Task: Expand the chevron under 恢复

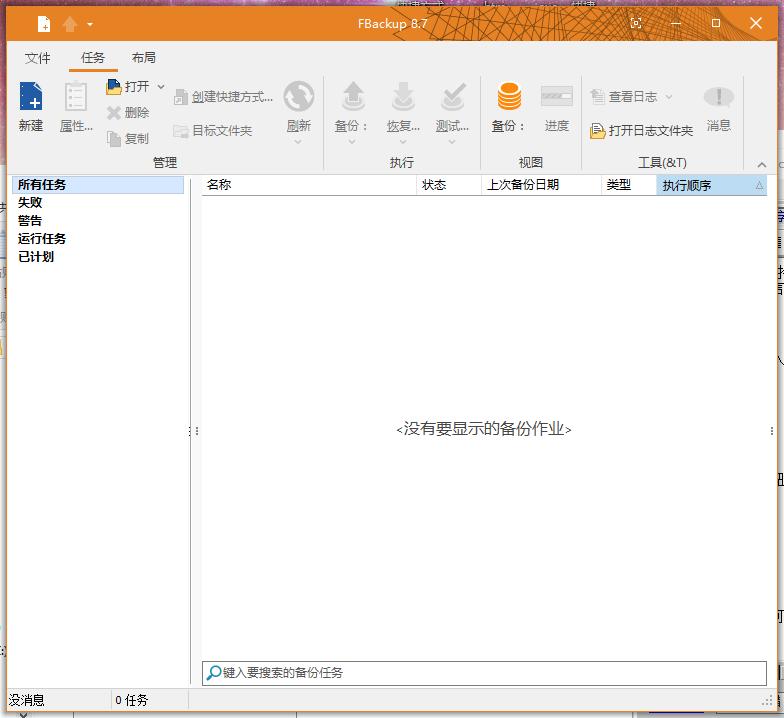Action: [403, 142]
